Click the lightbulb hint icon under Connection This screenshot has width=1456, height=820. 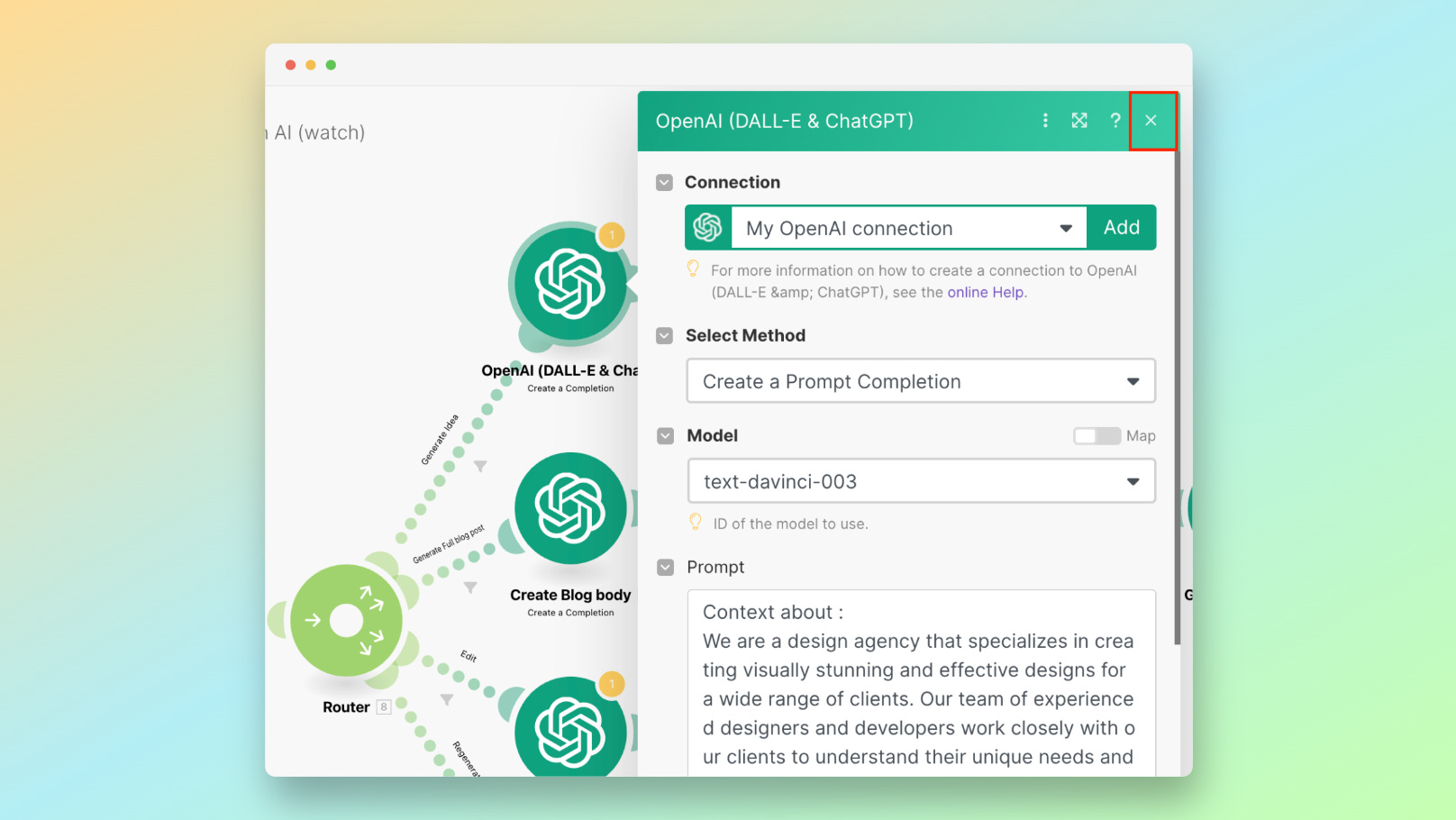click(x=693, y=269)
